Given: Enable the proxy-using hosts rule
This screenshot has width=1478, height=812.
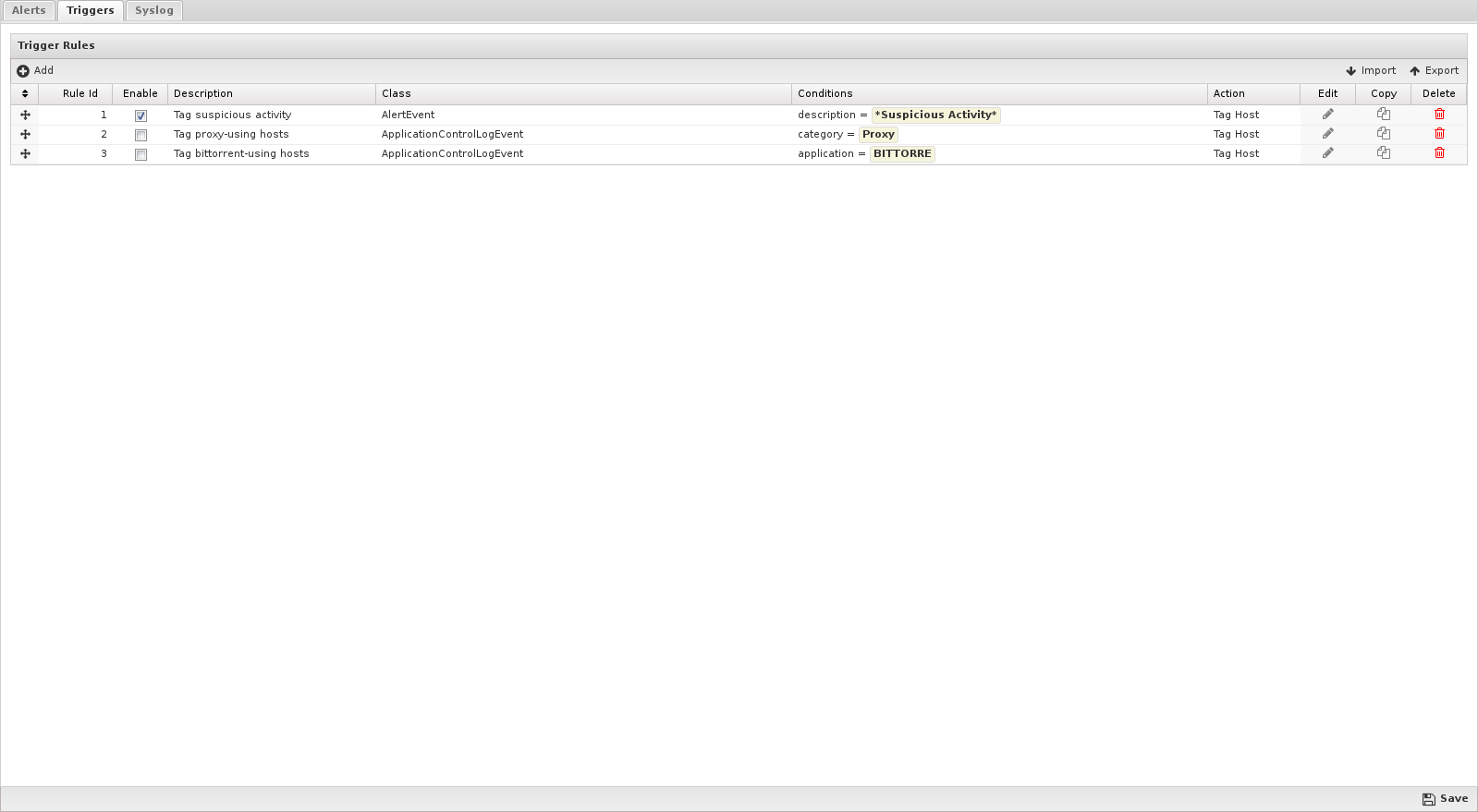Looking at the screenshot, I should (x=140, y=135).
